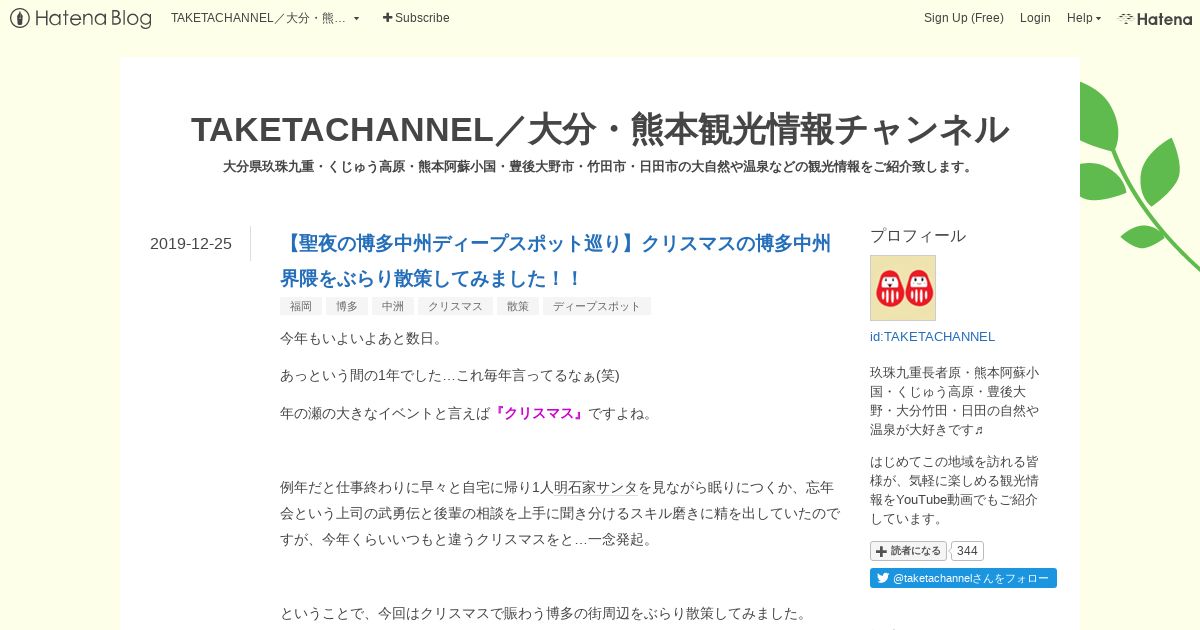Open the id:TAKETACHANNEL profile link

tap(932, 337)
